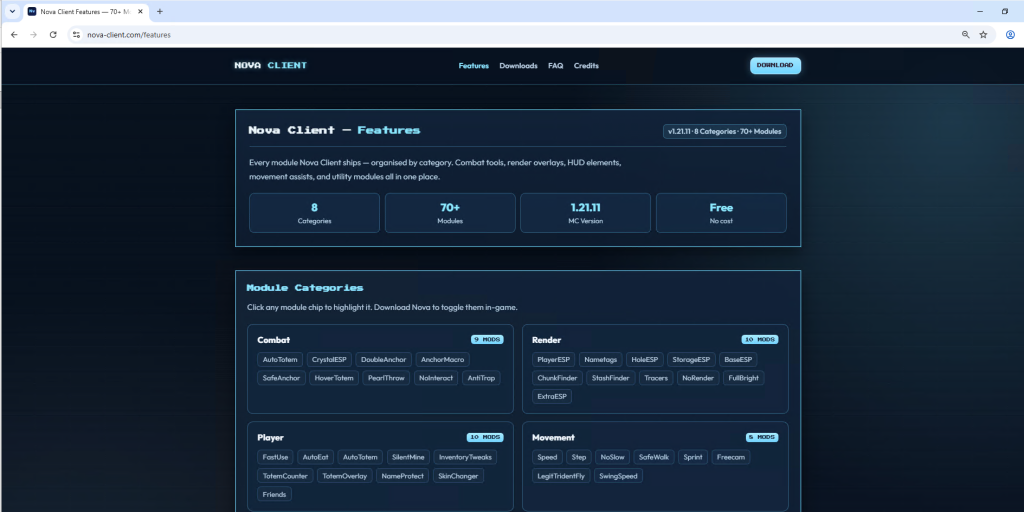Select the AutoEat module chip
The height and width of the screenshot is (512, 1024).
315,457
